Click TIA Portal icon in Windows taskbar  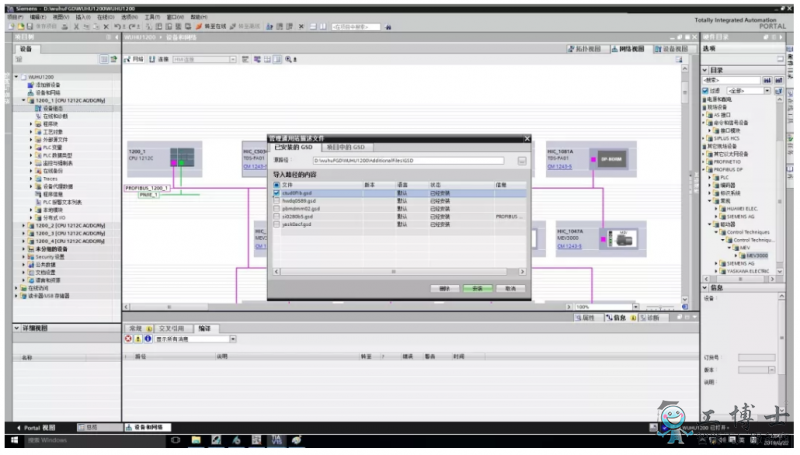point(277,440)
